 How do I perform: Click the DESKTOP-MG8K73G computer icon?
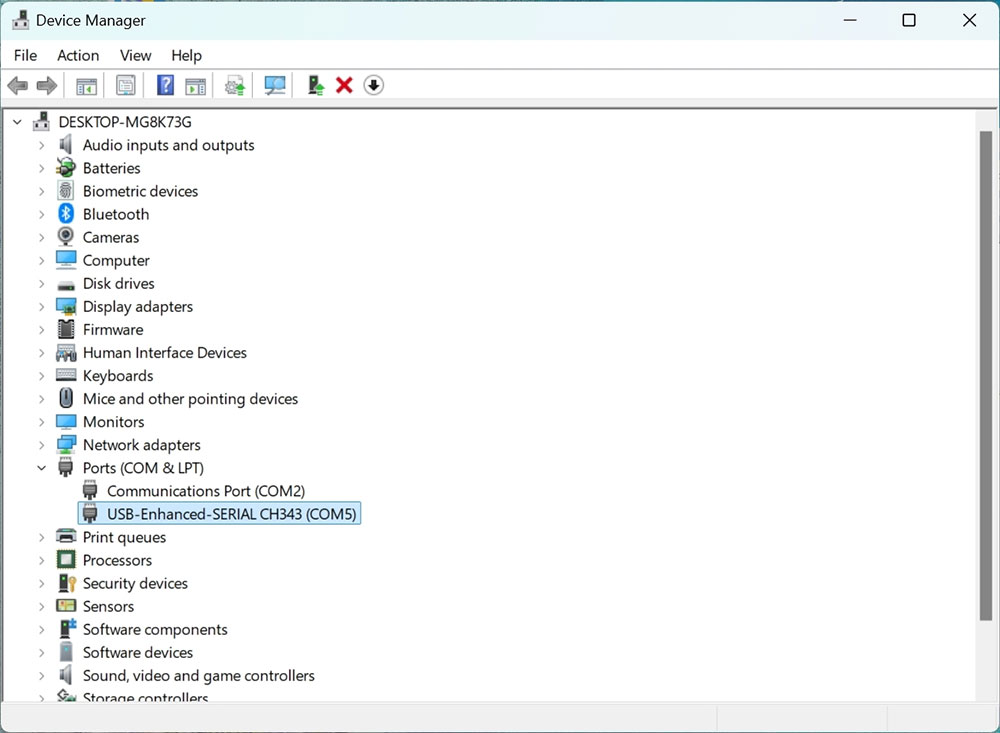41,121
